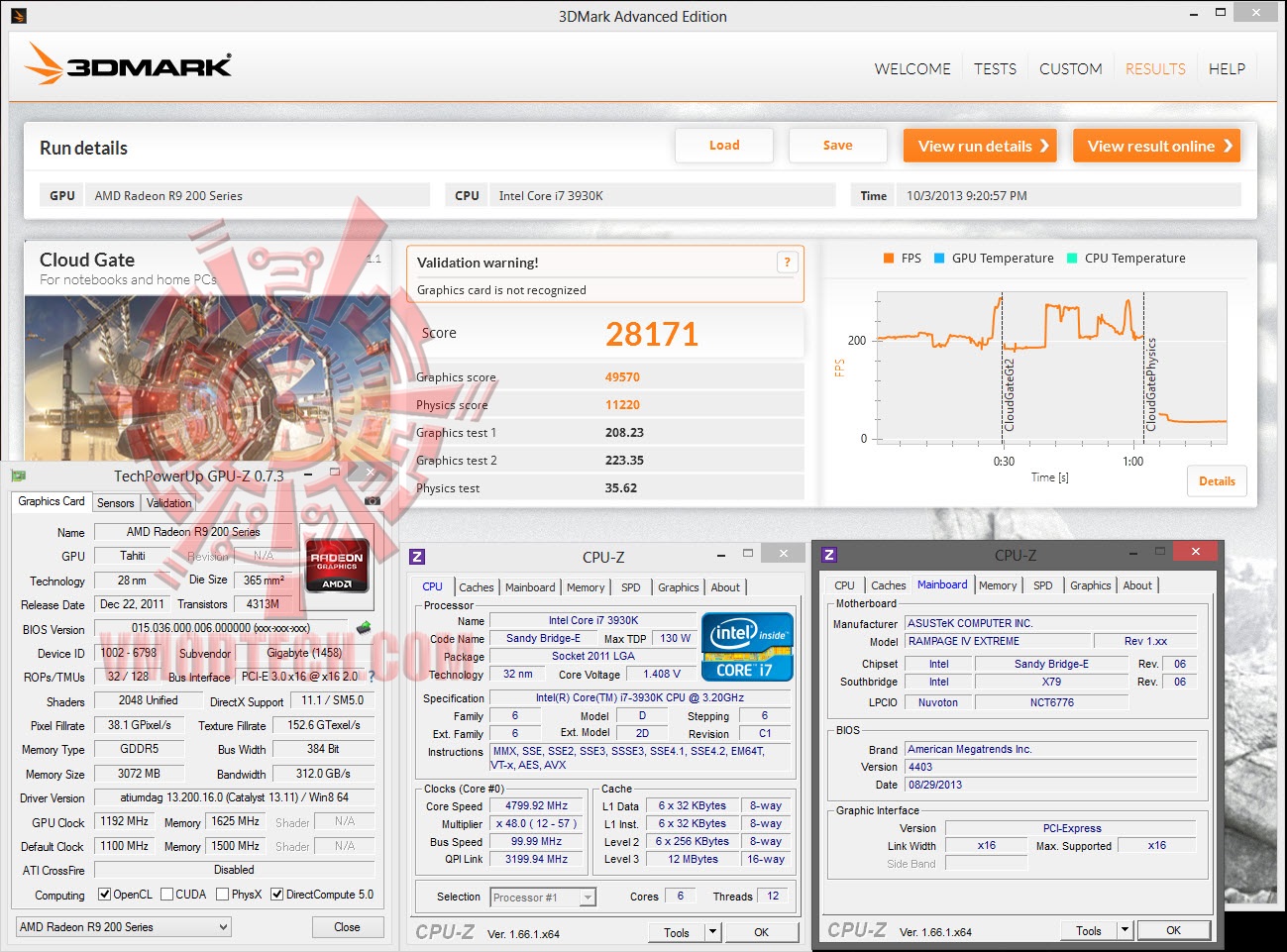Open the TESTS tab in 3DMark

(995, 69)
